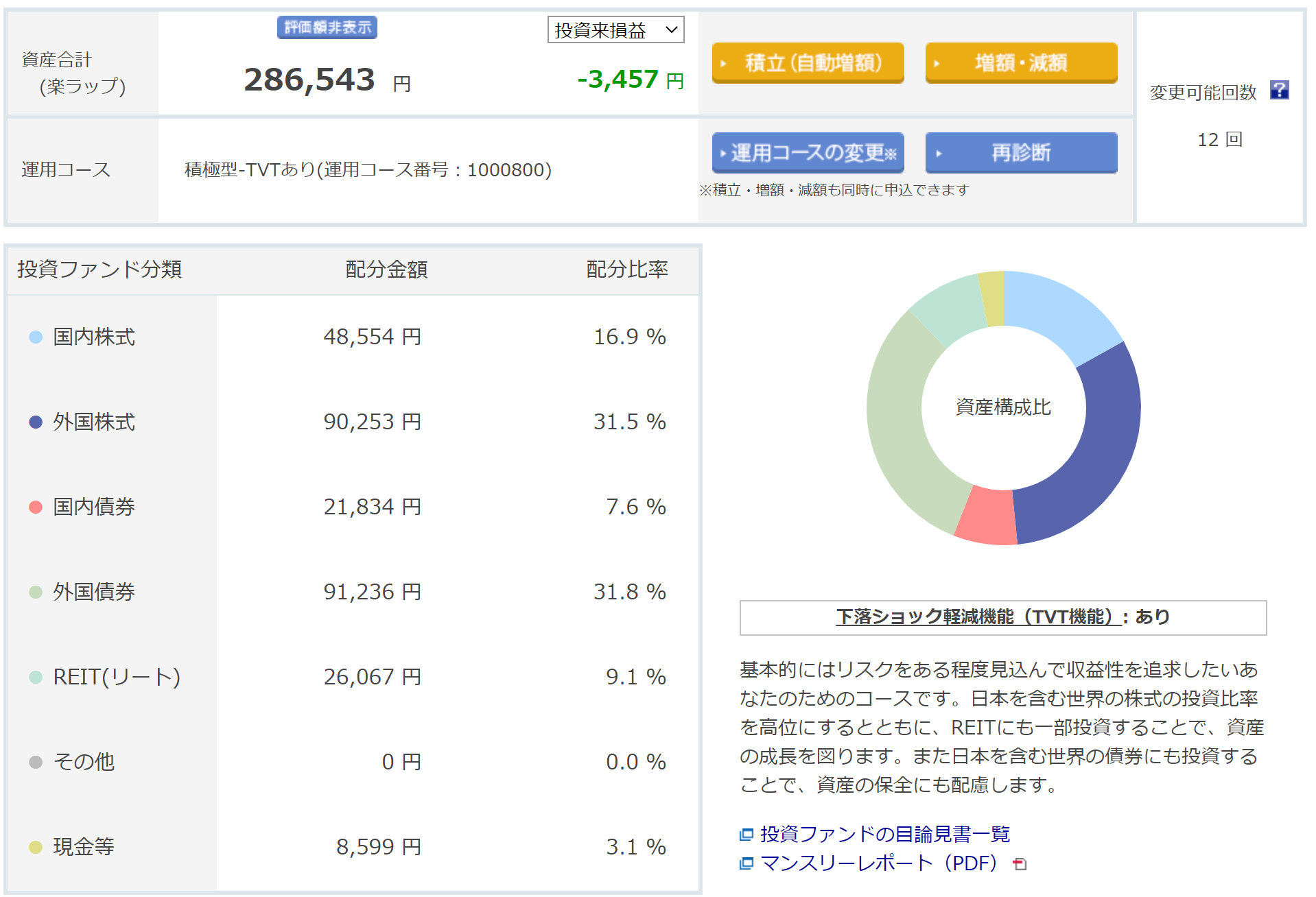Open the 投資来損益 dropdown
Viewport: 1316px width, 897px height.
tap(615, 30)
